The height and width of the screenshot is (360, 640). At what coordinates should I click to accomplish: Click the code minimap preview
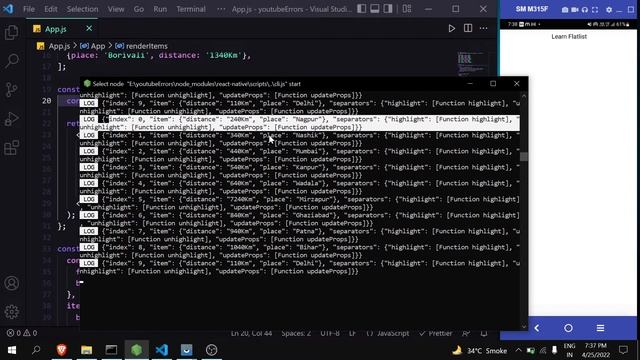pyautogui.click(x=472, y=64)
